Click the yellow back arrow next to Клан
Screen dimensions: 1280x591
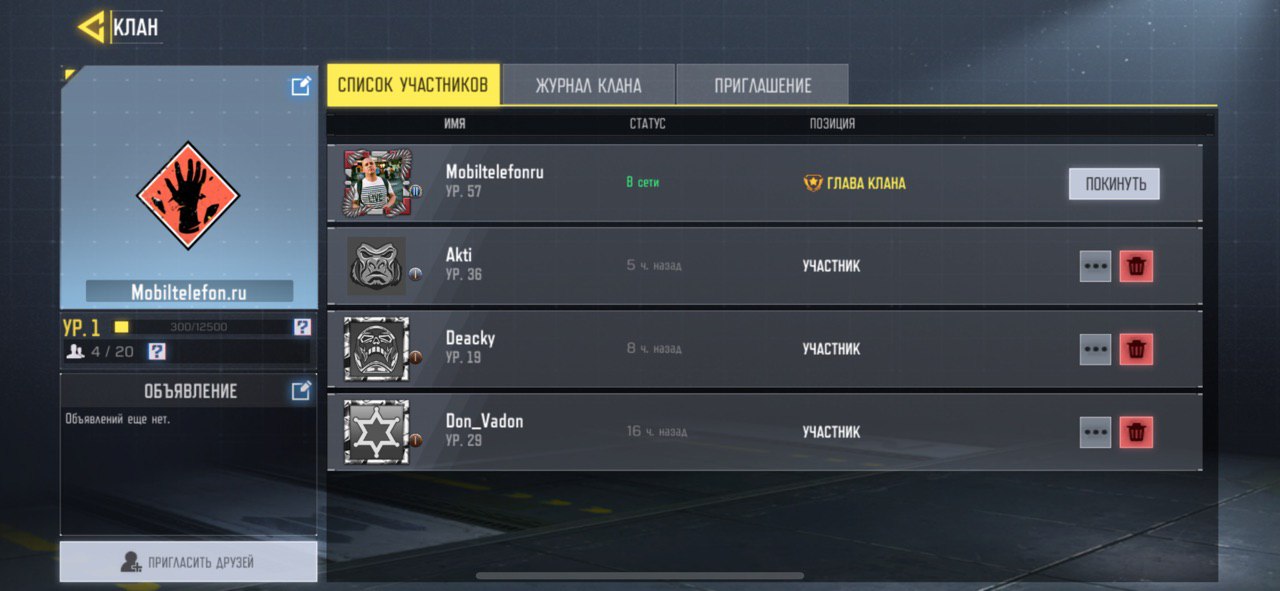[92, 27]
